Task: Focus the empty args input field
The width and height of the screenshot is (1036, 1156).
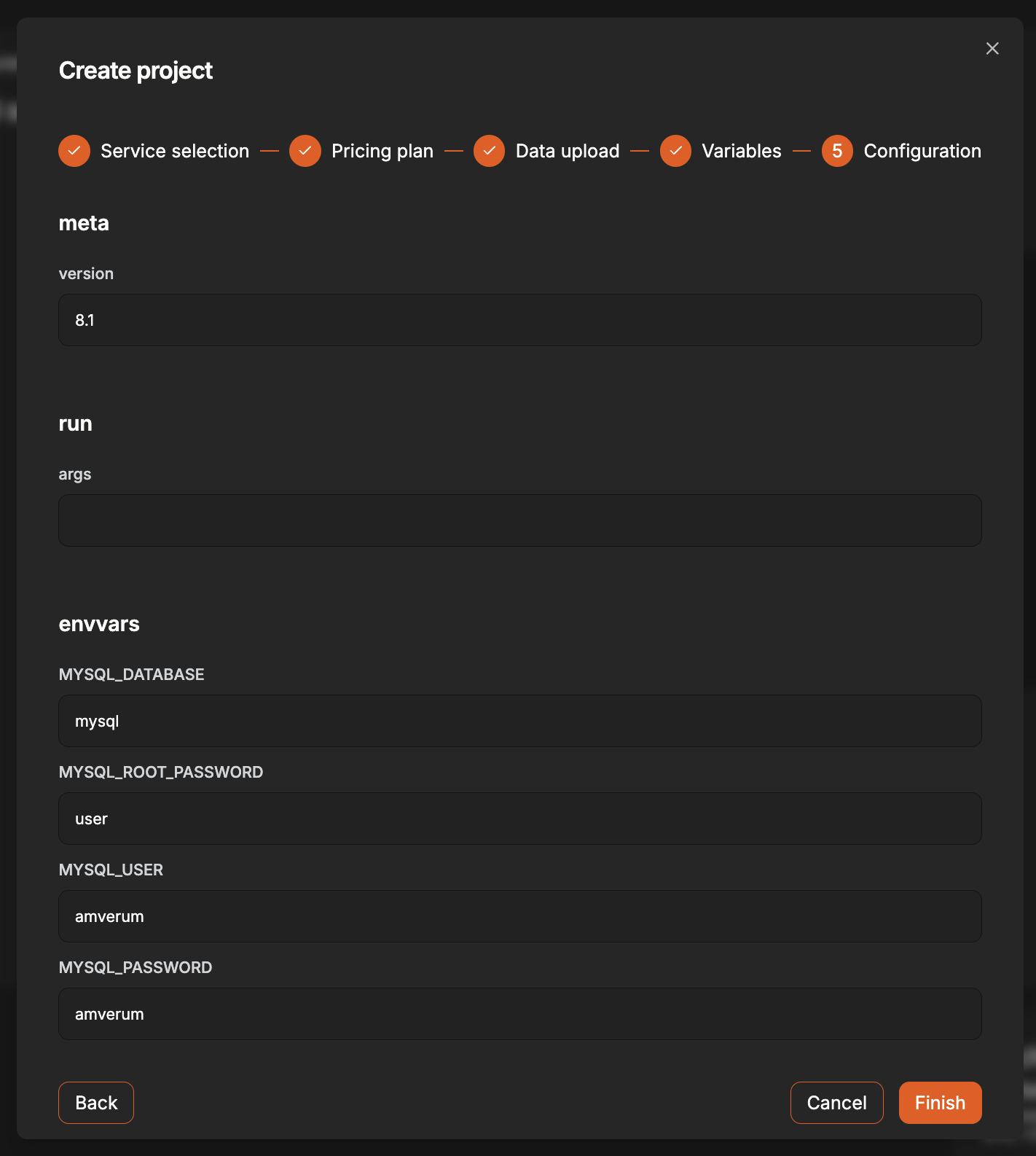Action: (x=520, y=520)
